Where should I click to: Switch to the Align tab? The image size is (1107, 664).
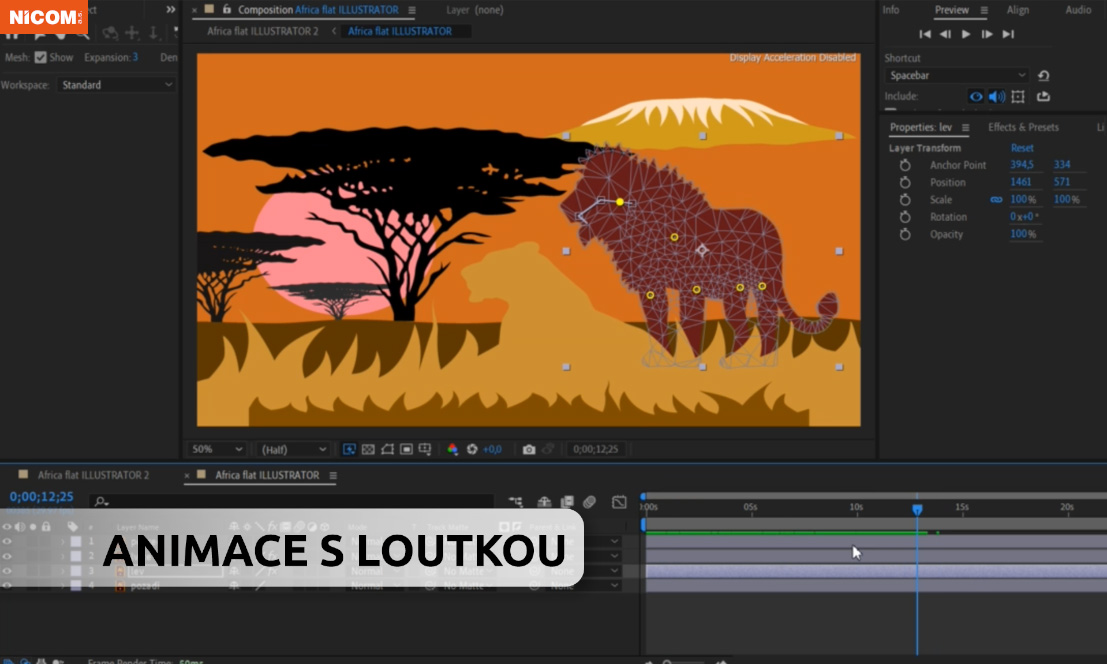[1017, 10]
